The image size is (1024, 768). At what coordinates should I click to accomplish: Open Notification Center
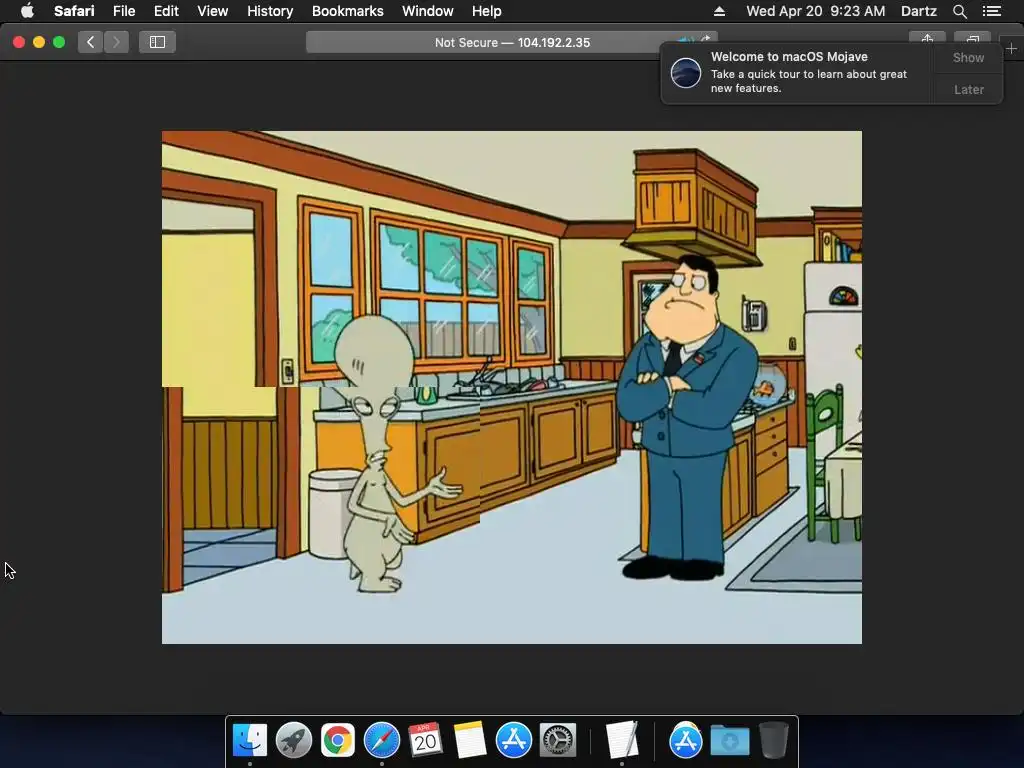(992, 11)
